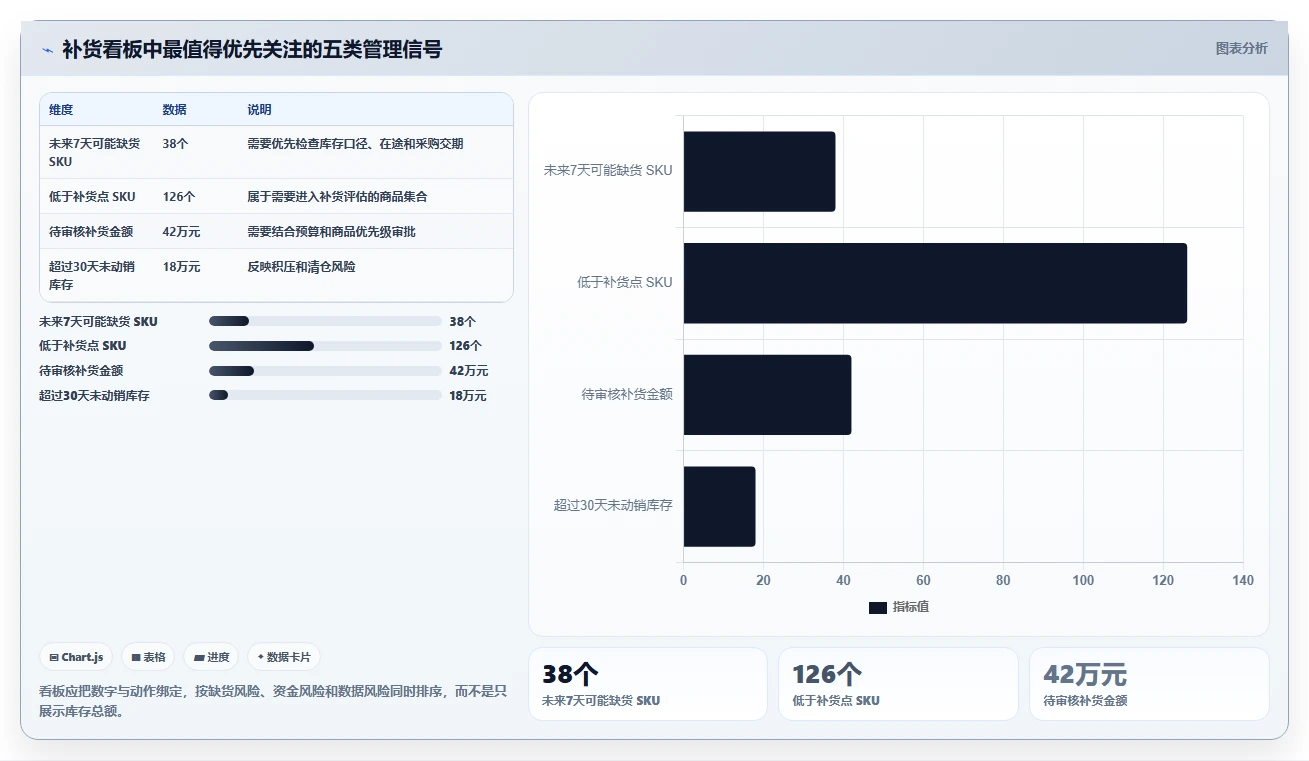Click the 待审核补货金额 progress bar
Image resolution: width=1309 pixels, height=761 pixels.
pos(325,371)
